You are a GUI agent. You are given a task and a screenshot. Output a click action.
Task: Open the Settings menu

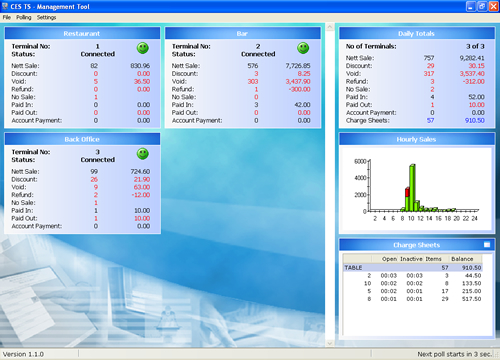point(46,17)
